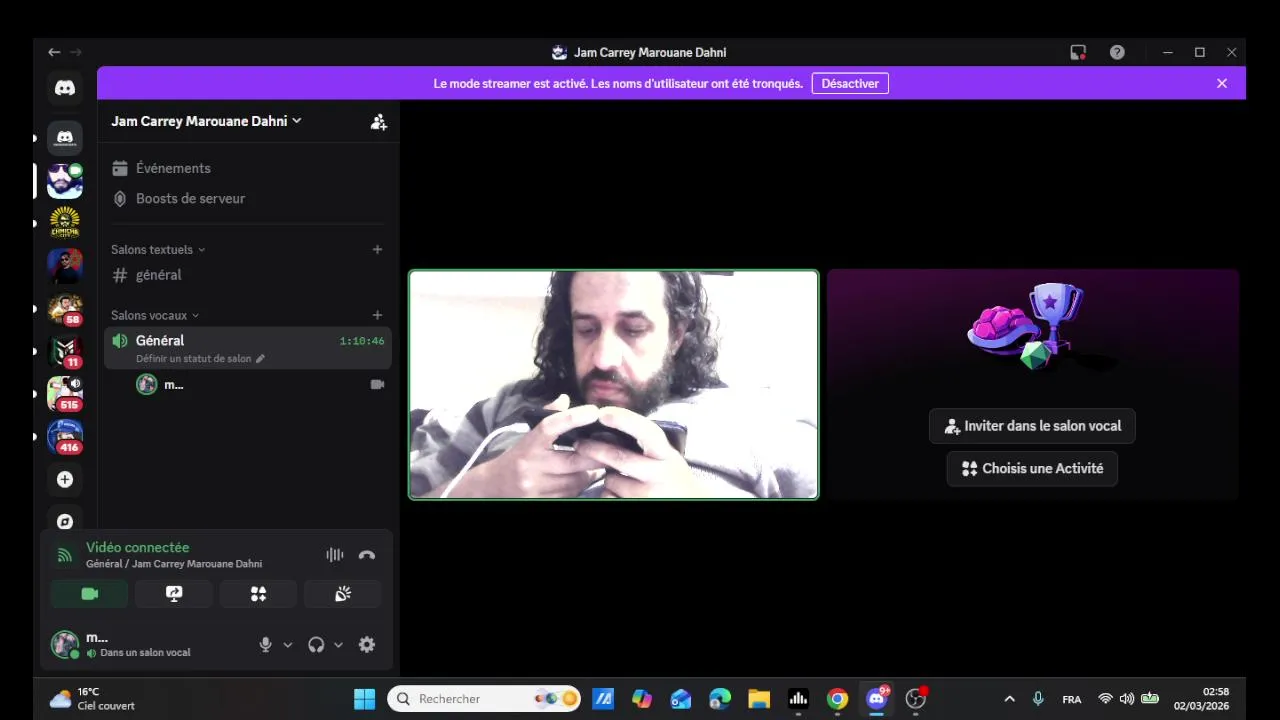
Task: Collapse Salons vocaux category
Action: coord(155,315)
